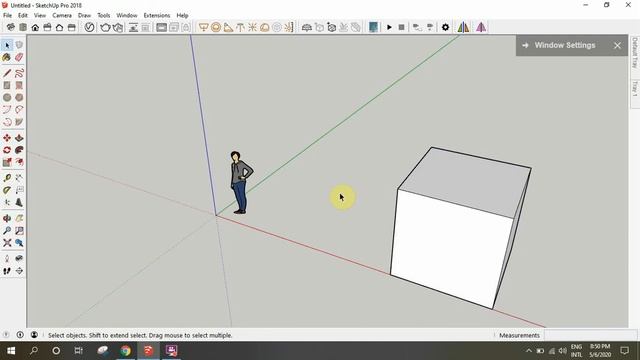Click the Previous view tool
The image size is (640, 360).
[x=19, y=243]
